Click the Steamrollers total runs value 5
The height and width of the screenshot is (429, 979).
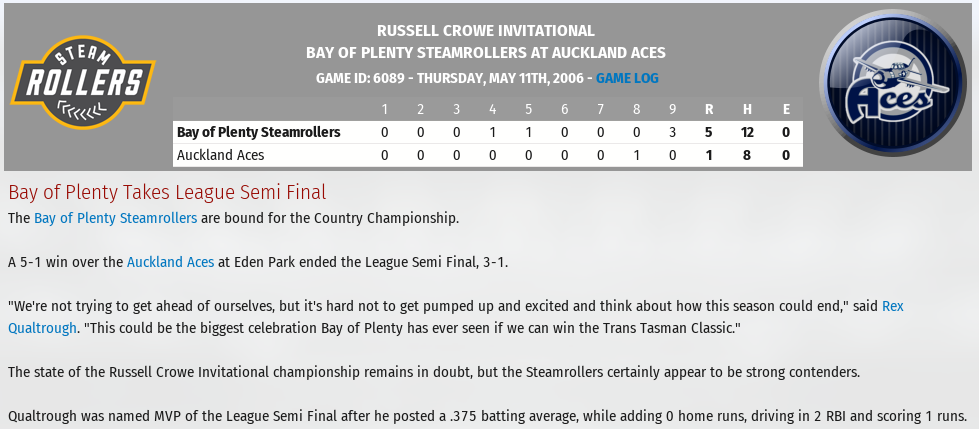tap(709, 132)
